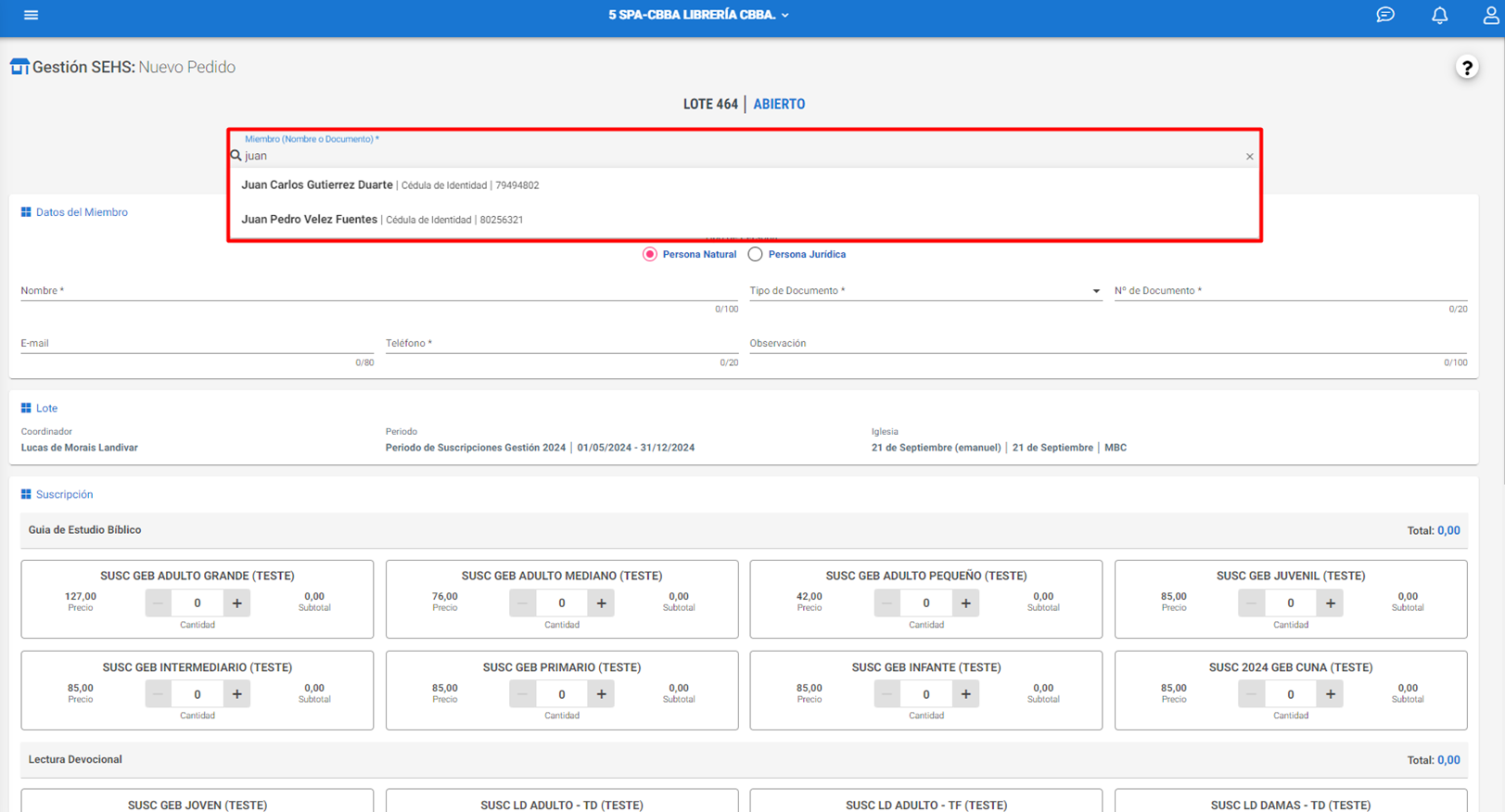Click the SUSC LD DAMAS - TD (TESTE) title
The width and height of the screenshot is (1505, 812).
point(1291,806)
